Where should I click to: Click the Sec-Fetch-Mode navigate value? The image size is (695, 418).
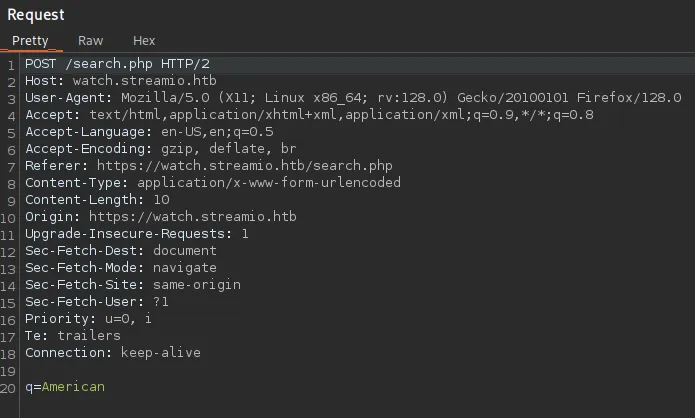(184, 268)
